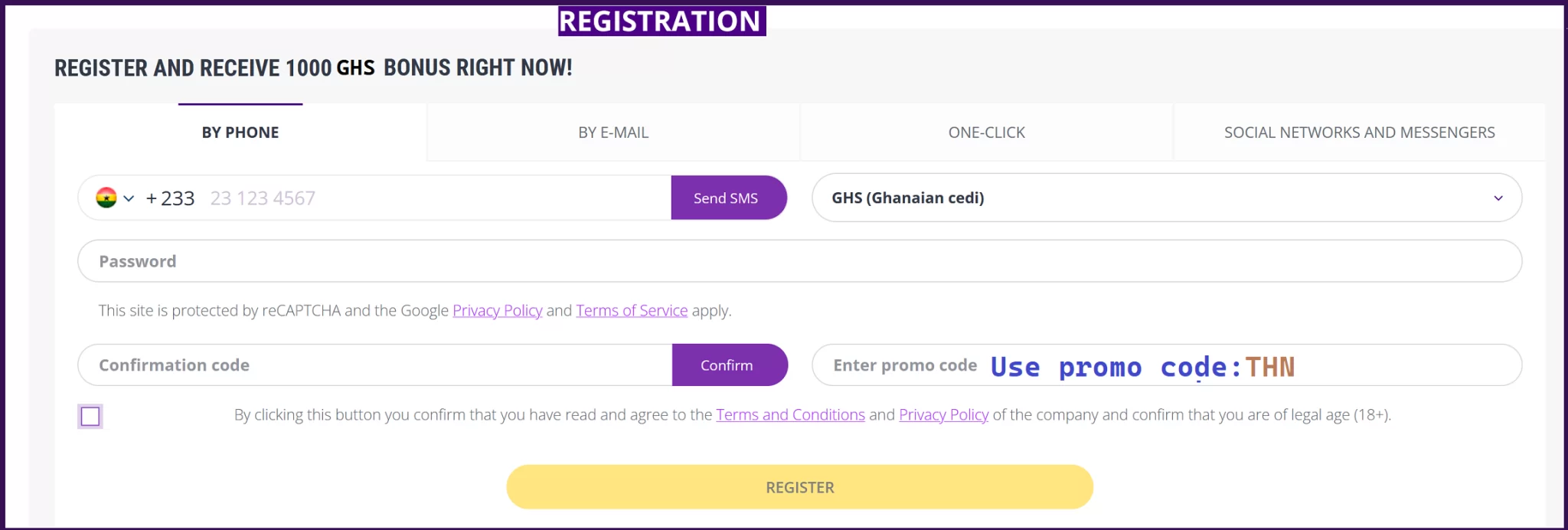Viewport: 1568px width, 530px height.
Task: Tick the terms agreement checkbox
Action: tap(90, 416)
